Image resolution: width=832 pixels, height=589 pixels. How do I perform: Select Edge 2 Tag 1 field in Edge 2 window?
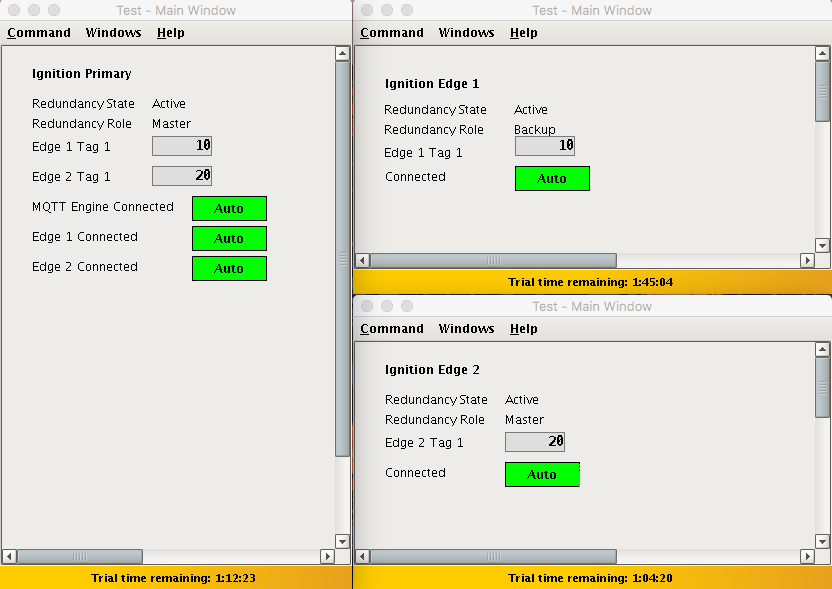tap(535, 442)
